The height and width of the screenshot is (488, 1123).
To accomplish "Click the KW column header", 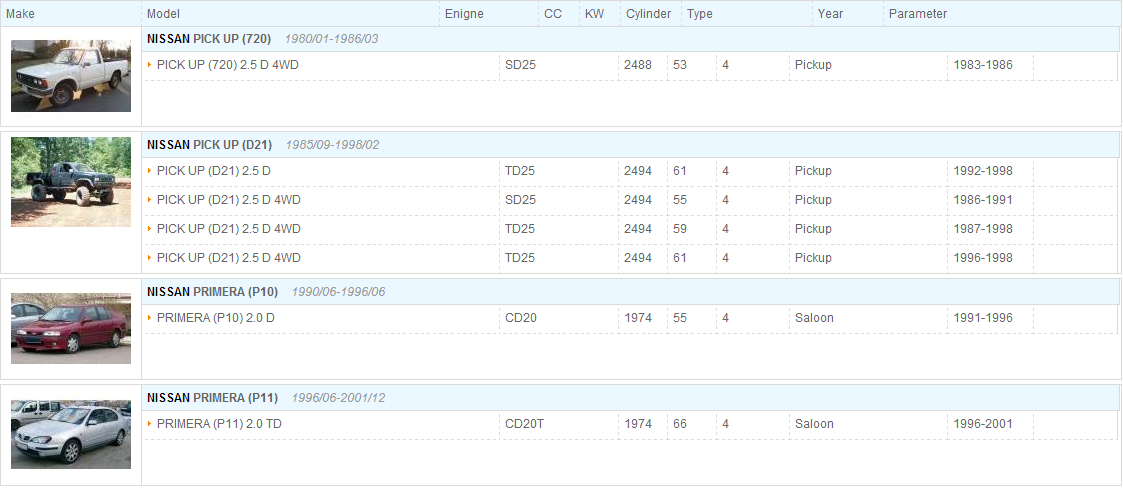I will point(594,14).
